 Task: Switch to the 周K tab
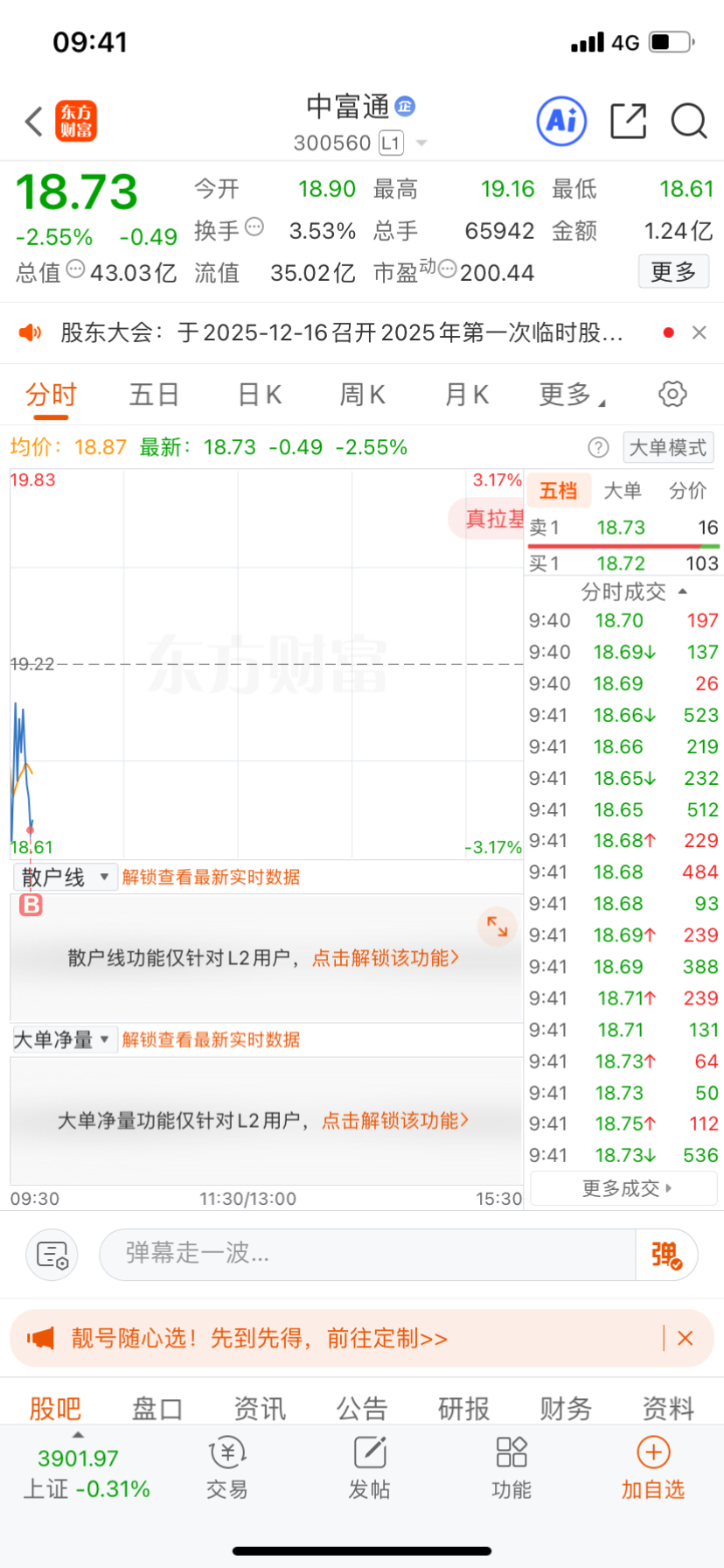pos(362,395)
